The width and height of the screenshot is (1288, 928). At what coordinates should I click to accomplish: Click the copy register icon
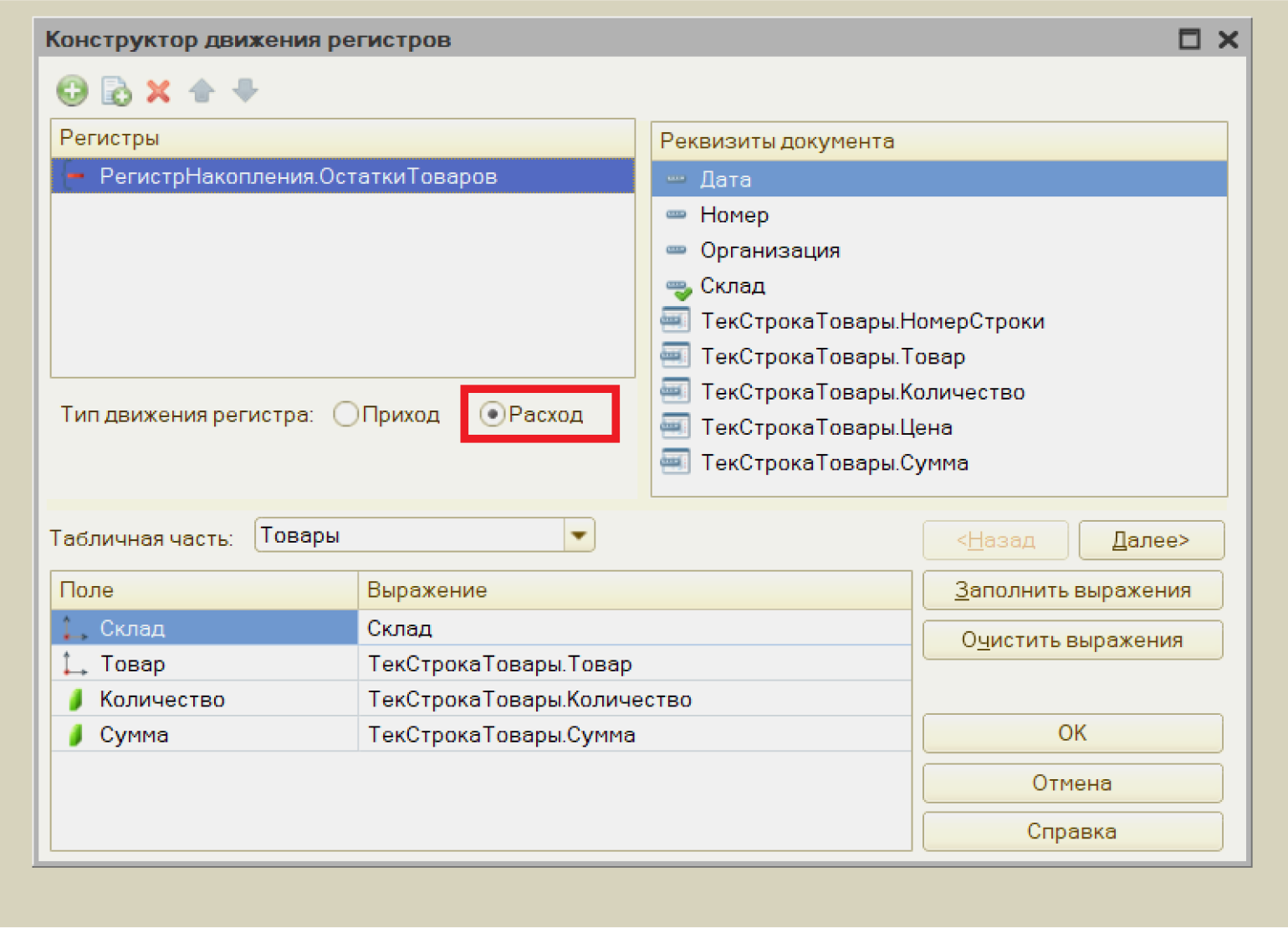pos(115,90)
